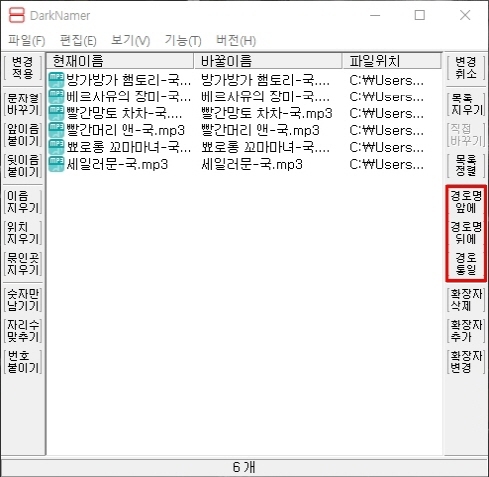Image resolution: width=489 pixels, height=477 pixels.
Task: Click mp3 icon of 뾰로롱 꼬마마녀 row
Action: [56, 147]
